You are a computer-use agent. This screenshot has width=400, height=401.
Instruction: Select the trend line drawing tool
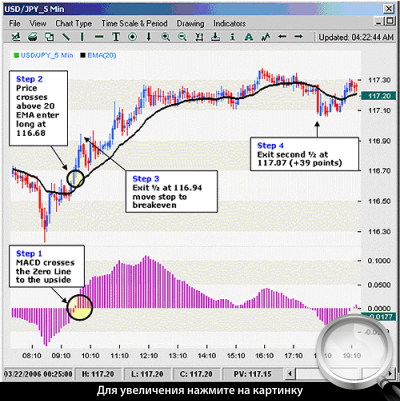point(66,36)
